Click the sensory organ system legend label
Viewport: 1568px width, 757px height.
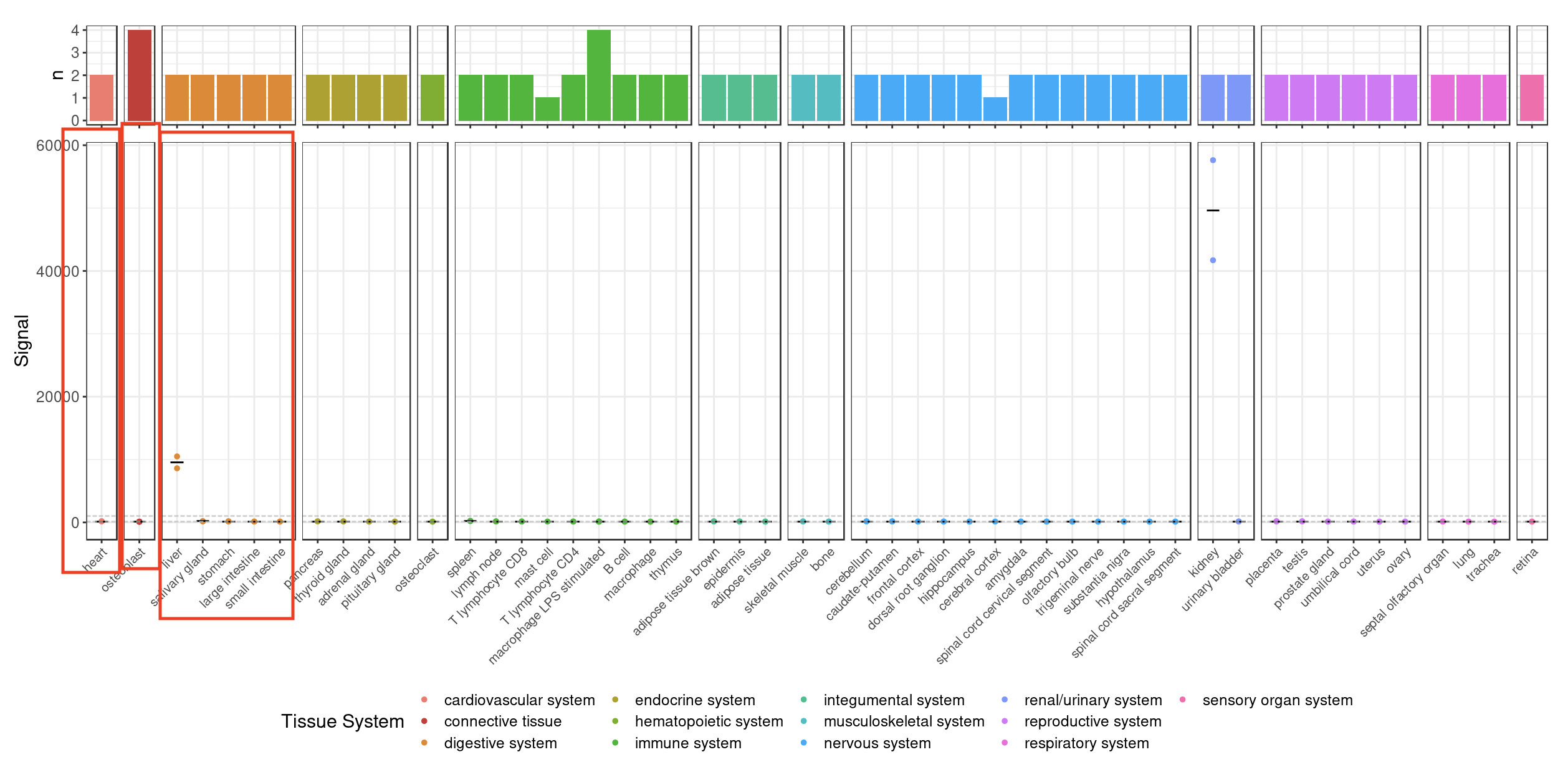tap(1277, 700)
